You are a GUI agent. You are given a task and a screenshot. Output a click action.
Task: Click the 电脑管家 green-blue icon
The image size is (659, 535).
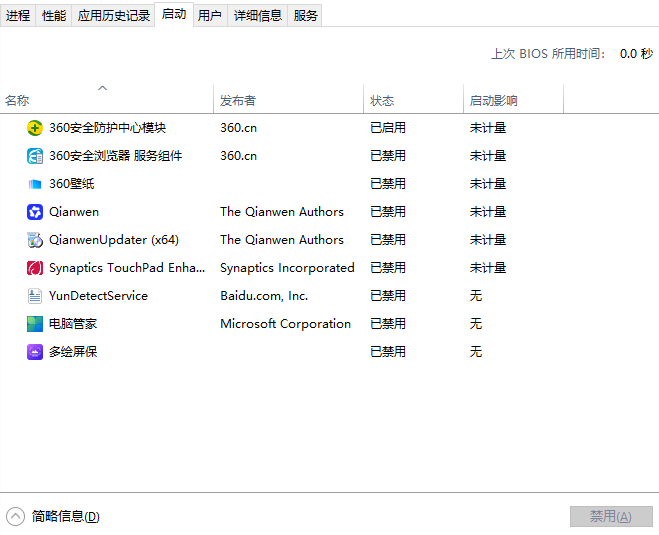coord(35,324)
